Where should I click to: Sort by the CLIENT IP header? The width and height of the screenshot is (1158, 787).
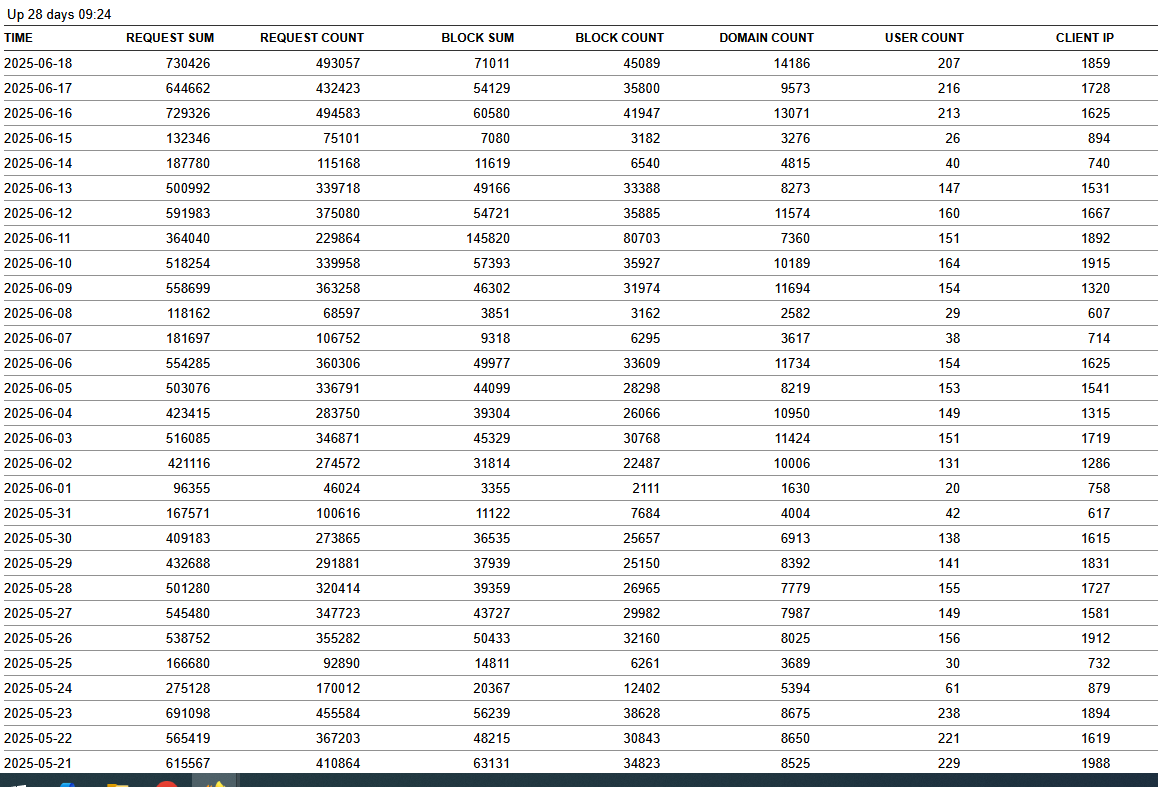(1085, 38)
